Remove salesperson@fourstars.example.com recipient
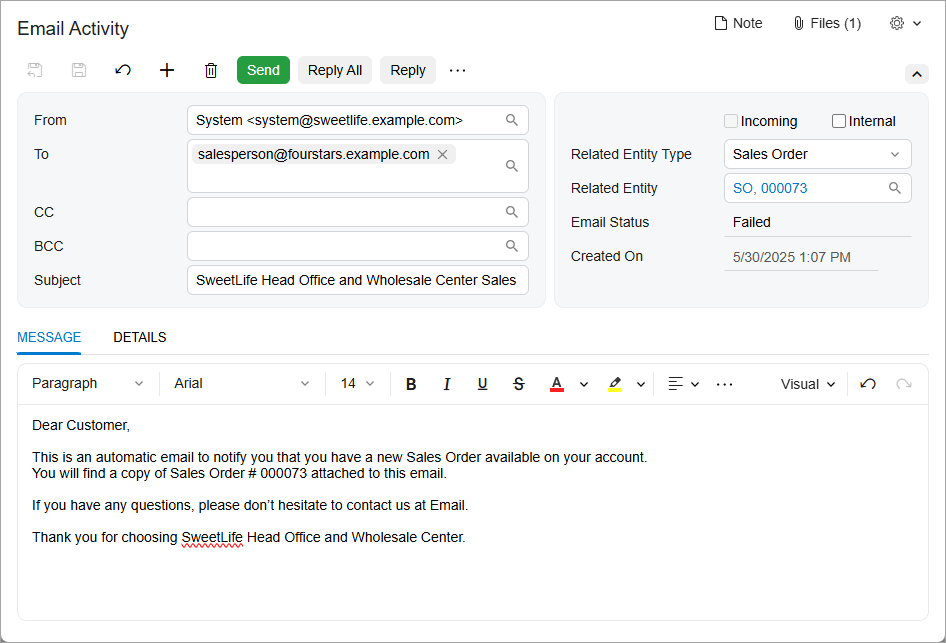The image size is (946, 643). 442,154
